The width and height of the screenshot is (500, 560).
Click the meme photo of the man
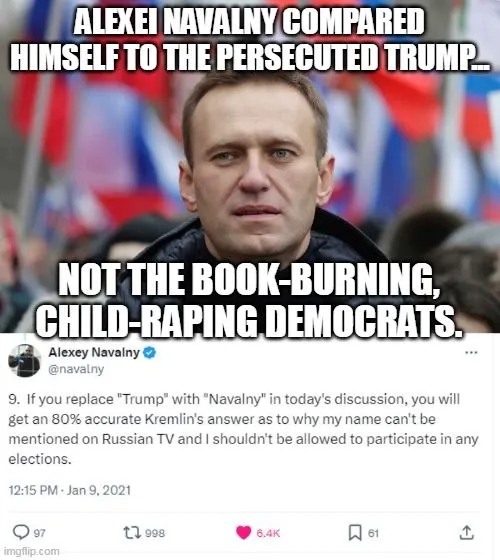click(x=250, y=166)
